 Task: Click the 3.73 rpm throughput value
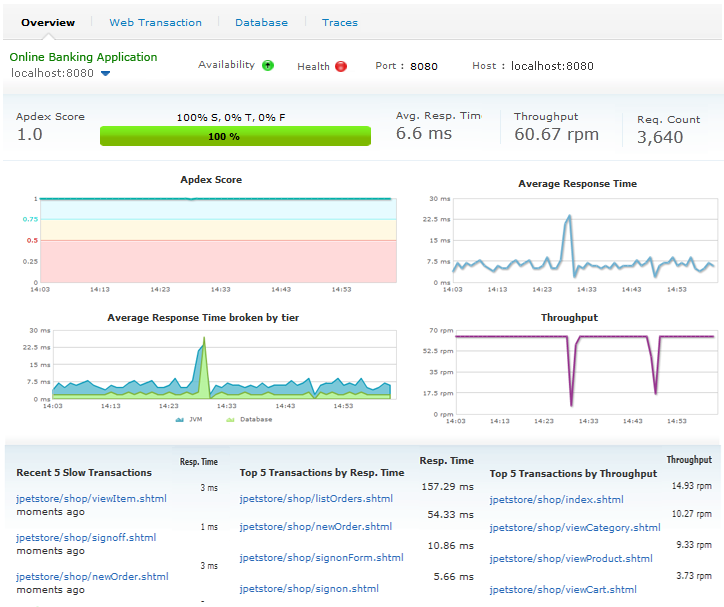694,576
